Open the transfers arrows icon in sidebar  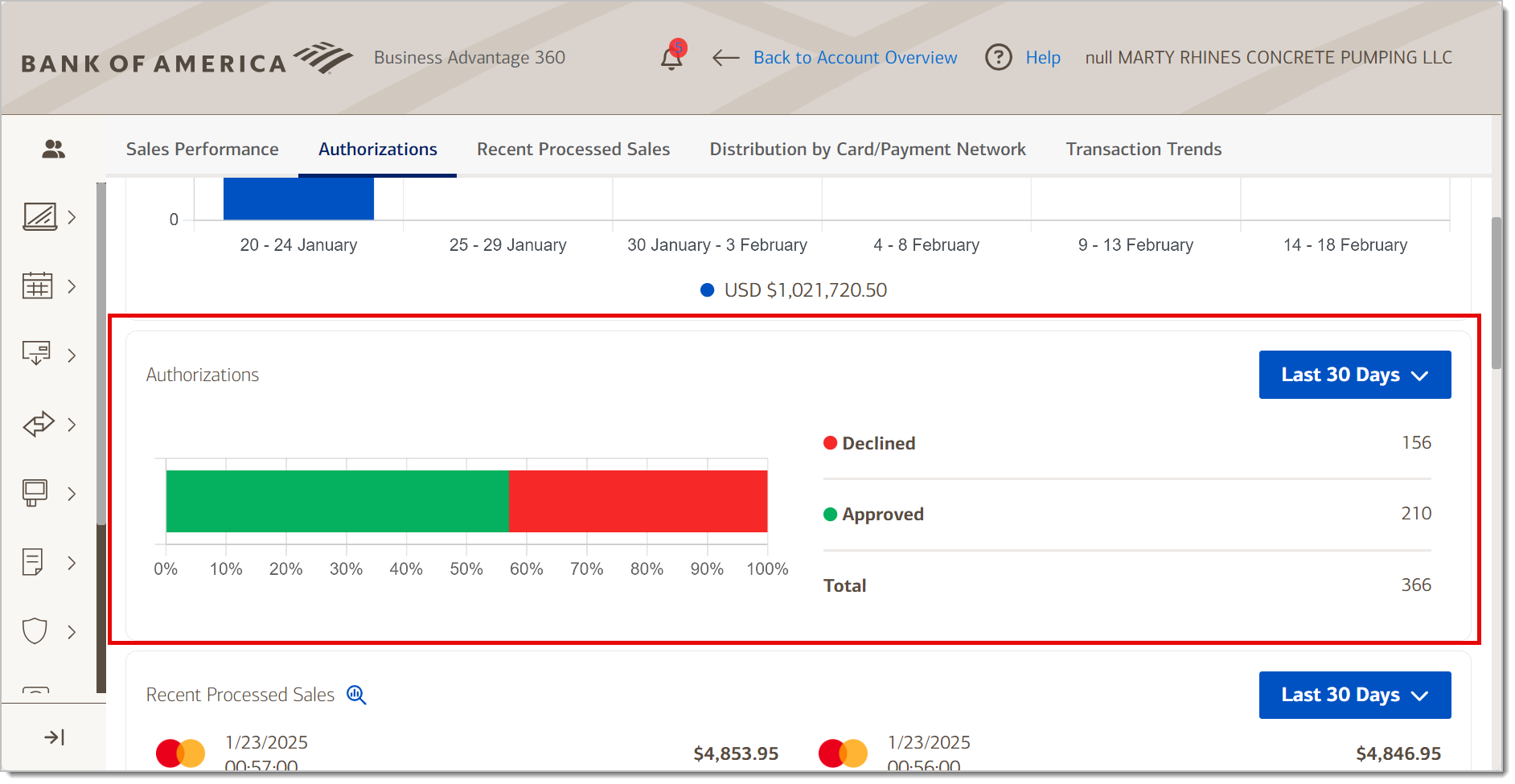point(38,424)
